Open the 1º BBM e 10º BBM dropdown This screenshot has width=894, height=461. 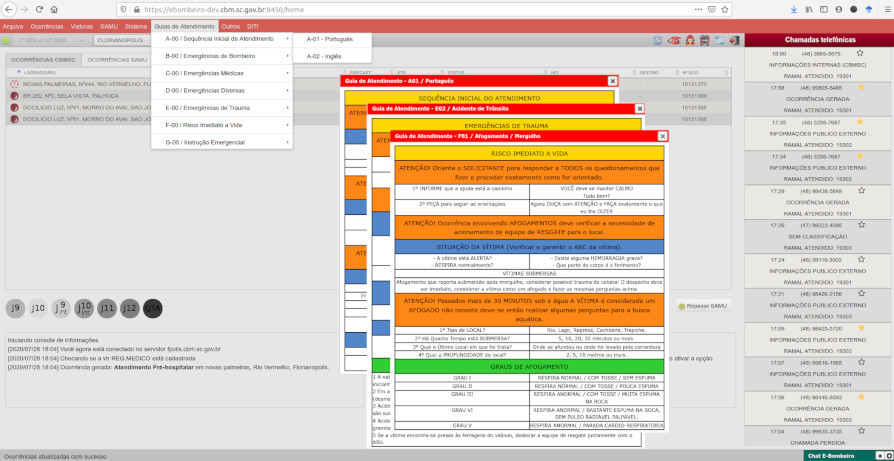pos(50,41)
